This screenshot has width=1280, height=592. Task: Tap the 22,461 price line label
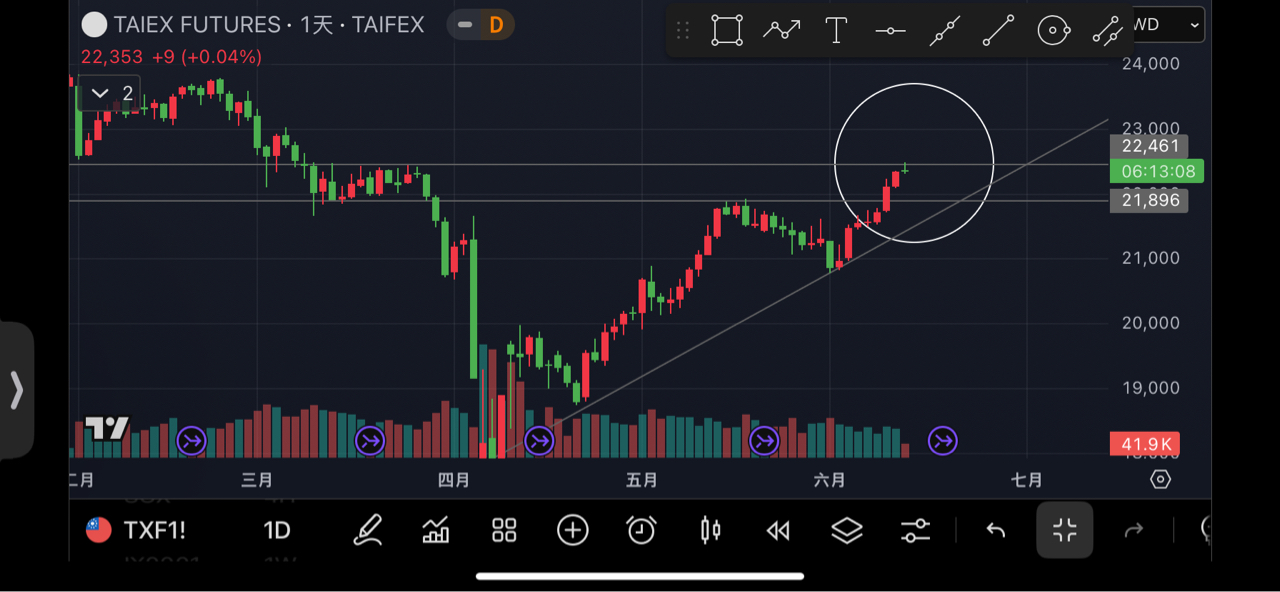1150,146
